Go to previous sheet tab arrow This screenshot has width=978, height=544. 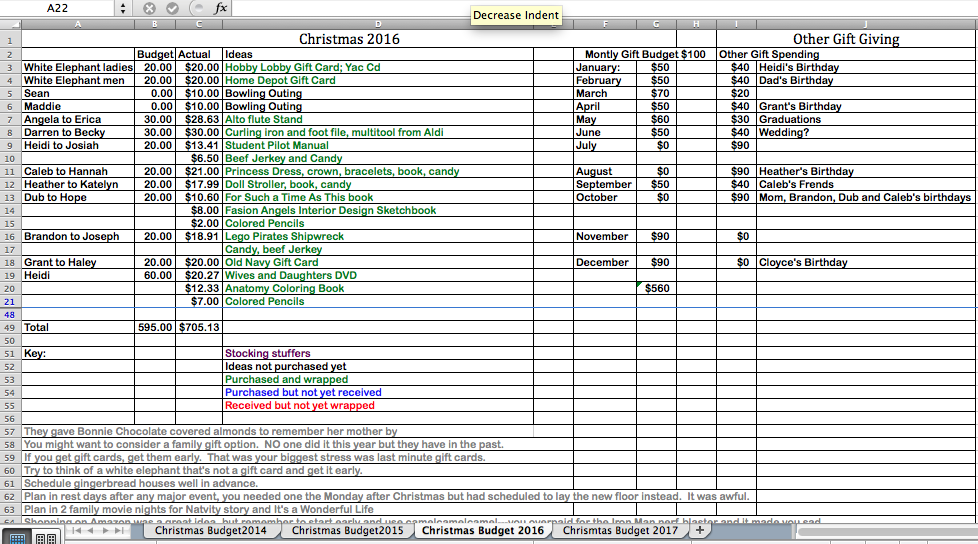click(90, 531)
